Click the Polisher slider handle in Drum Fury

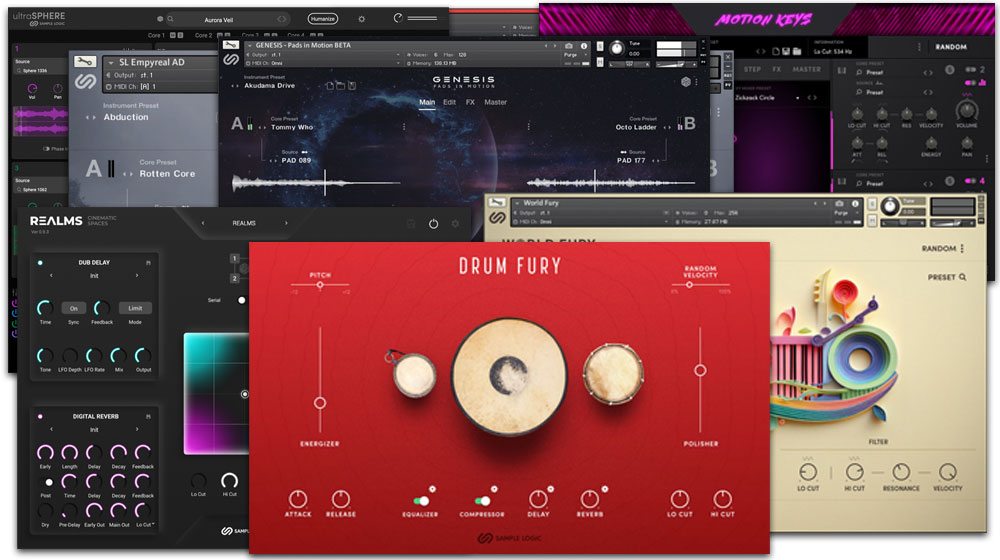[x=700, y=371]
